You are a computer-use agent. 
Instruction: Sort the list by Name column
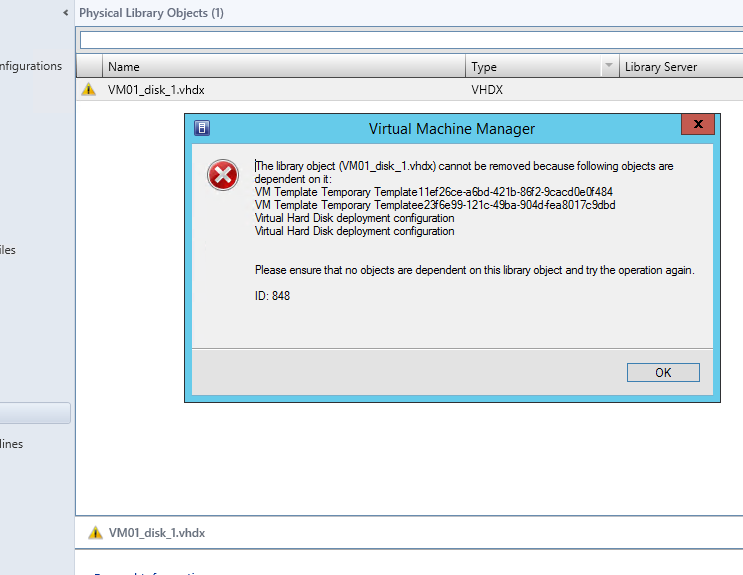tap(284, 67)
